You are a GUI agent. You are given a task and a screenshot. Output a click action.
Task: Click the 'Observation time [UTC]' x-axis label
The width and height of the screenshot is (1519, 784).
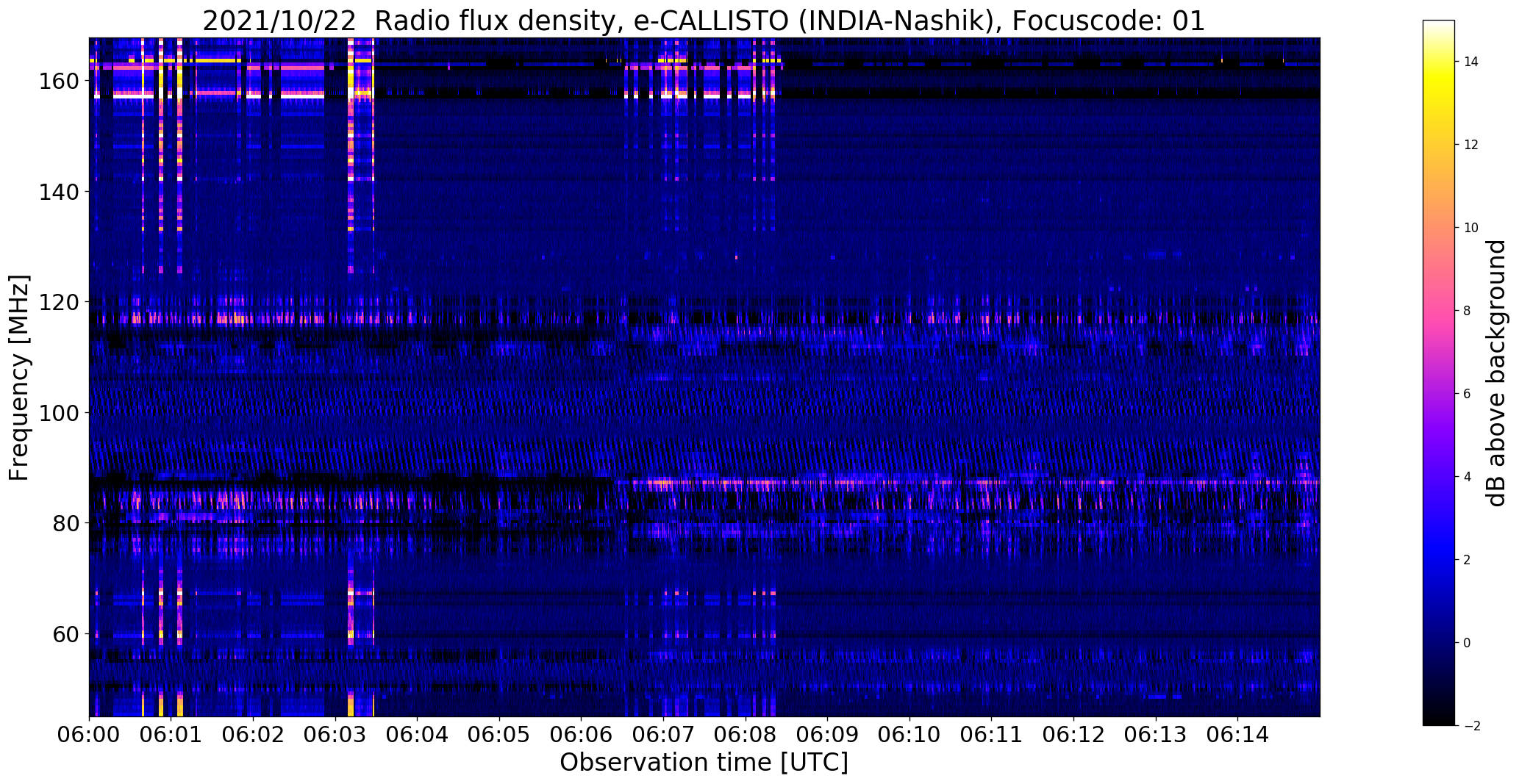coord(704,762)
